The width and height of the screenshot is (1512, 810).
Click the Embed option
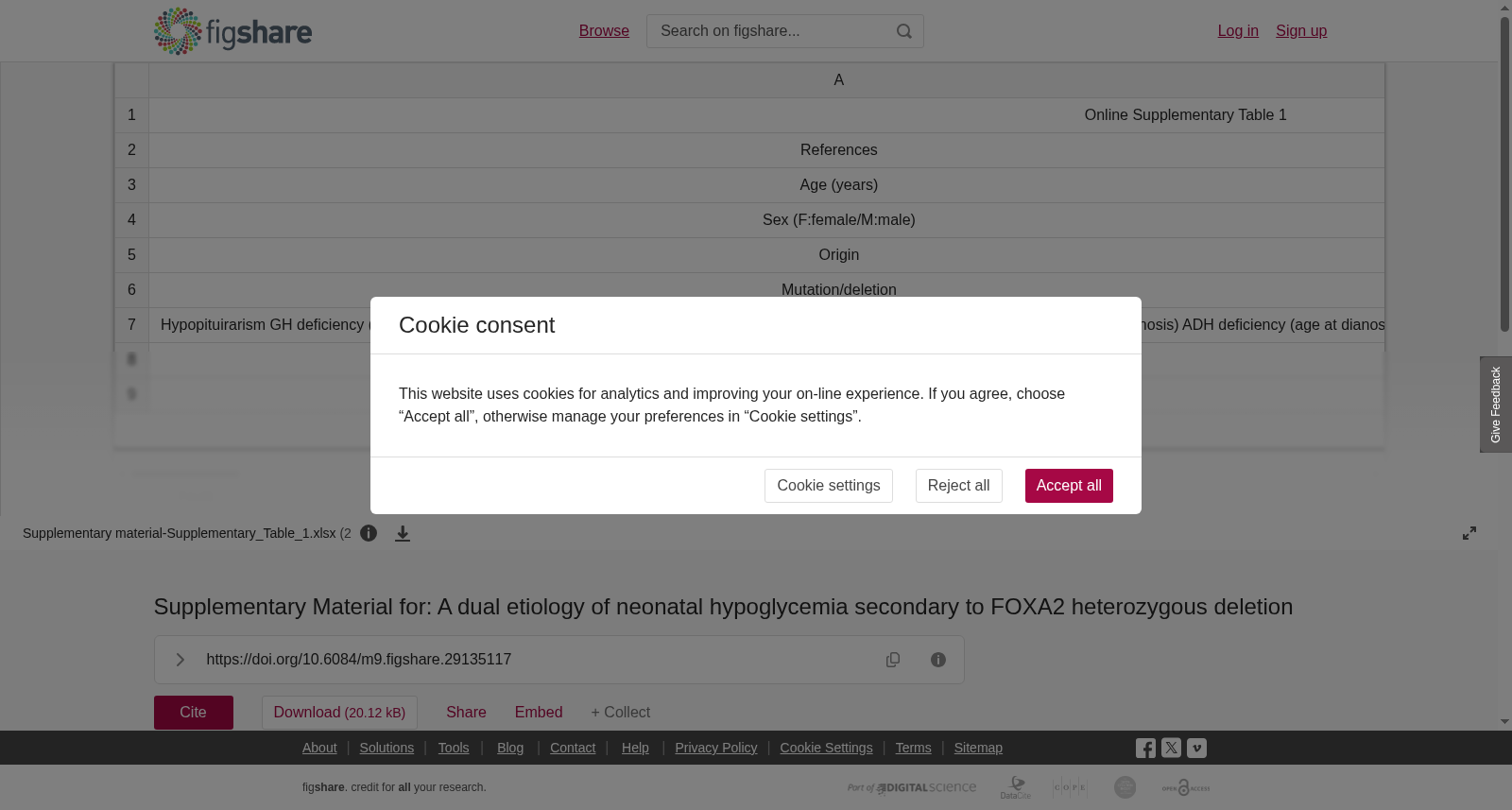click(539, 713)
